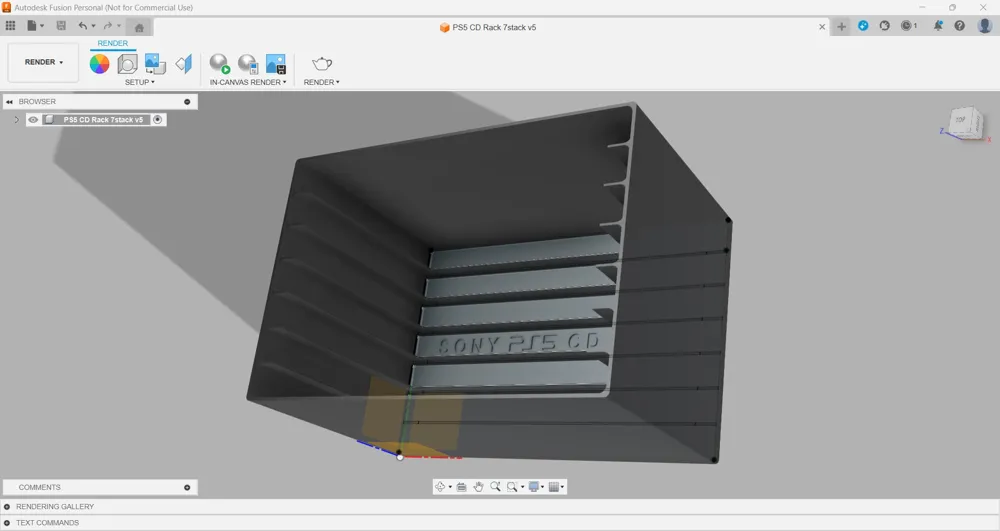
Task: Expand the Rendering Gallery panel
Action: click(7, 507)
